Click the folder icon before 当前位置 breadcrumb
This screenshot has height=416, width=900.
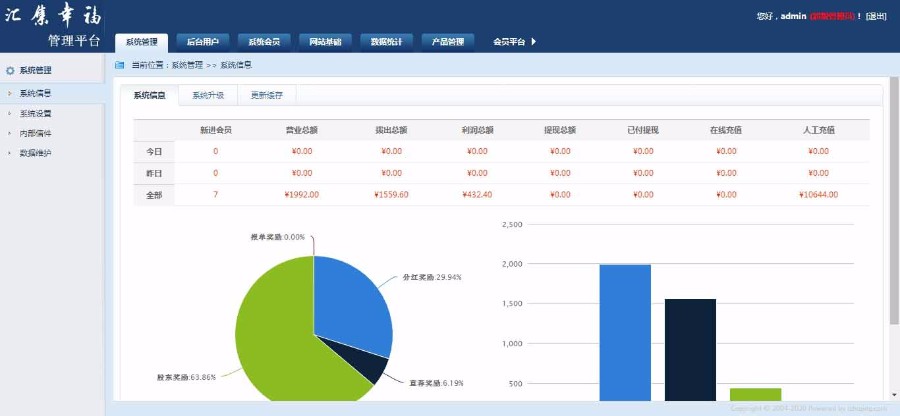[120, 65]
